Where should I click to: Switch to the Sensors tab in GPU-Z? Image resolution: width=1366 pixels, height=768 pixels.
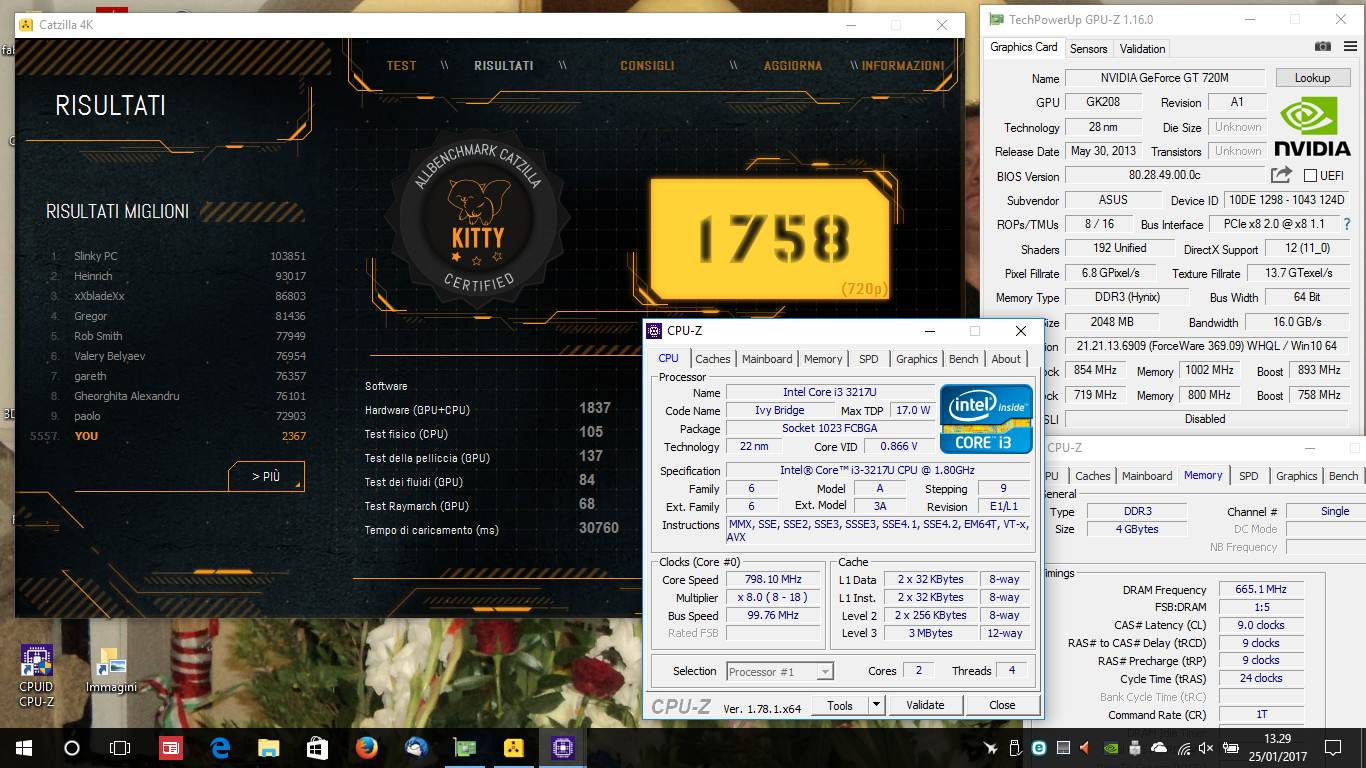pyautogui.click(x=1089, y=48)
